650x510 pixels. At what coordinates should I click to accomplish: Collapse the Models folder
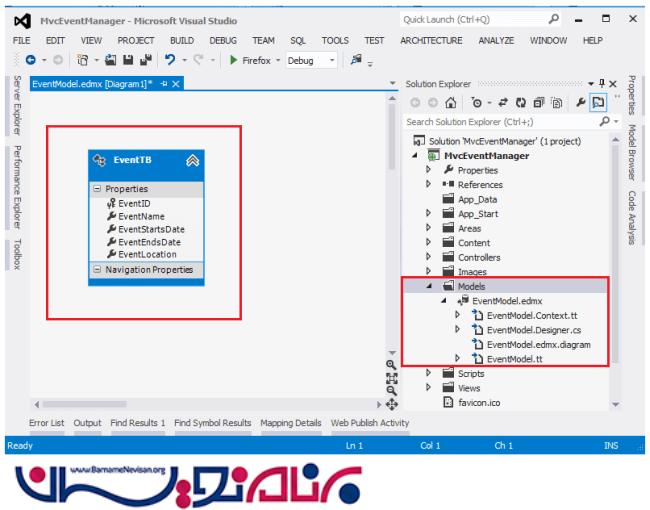[429, 286]
